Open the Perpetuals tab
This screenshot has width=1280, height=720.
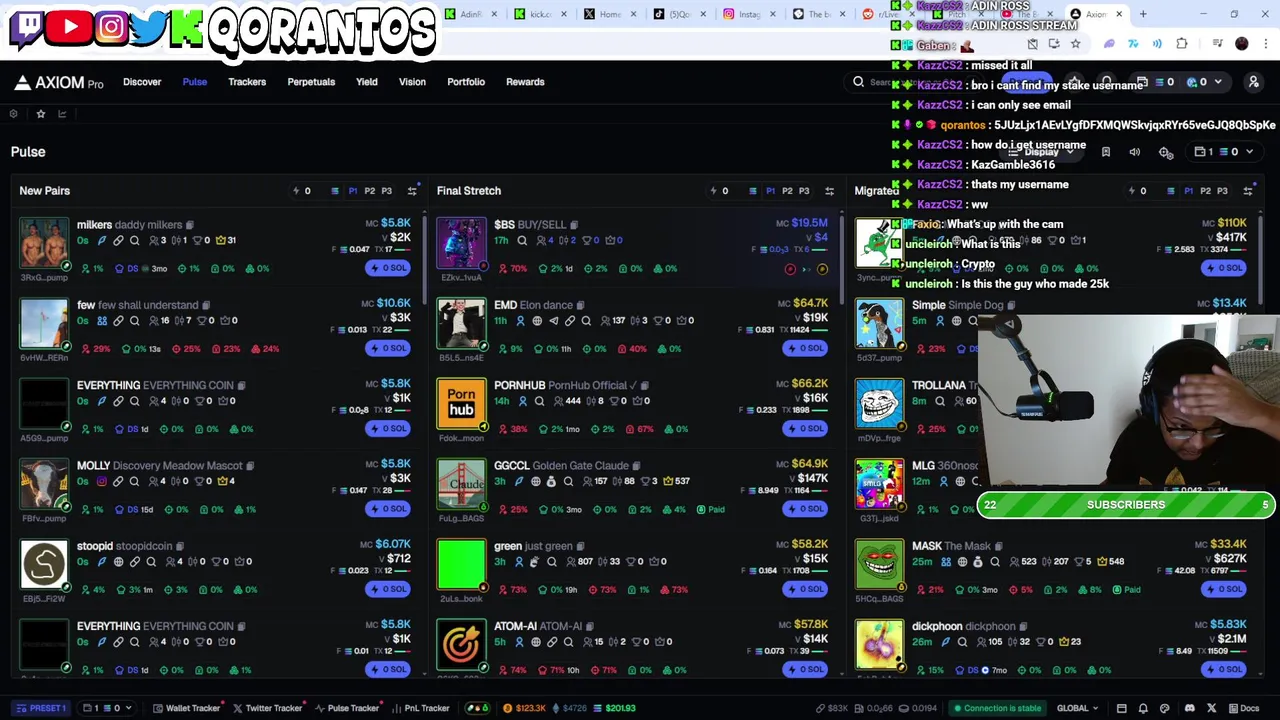click(311, 82)
